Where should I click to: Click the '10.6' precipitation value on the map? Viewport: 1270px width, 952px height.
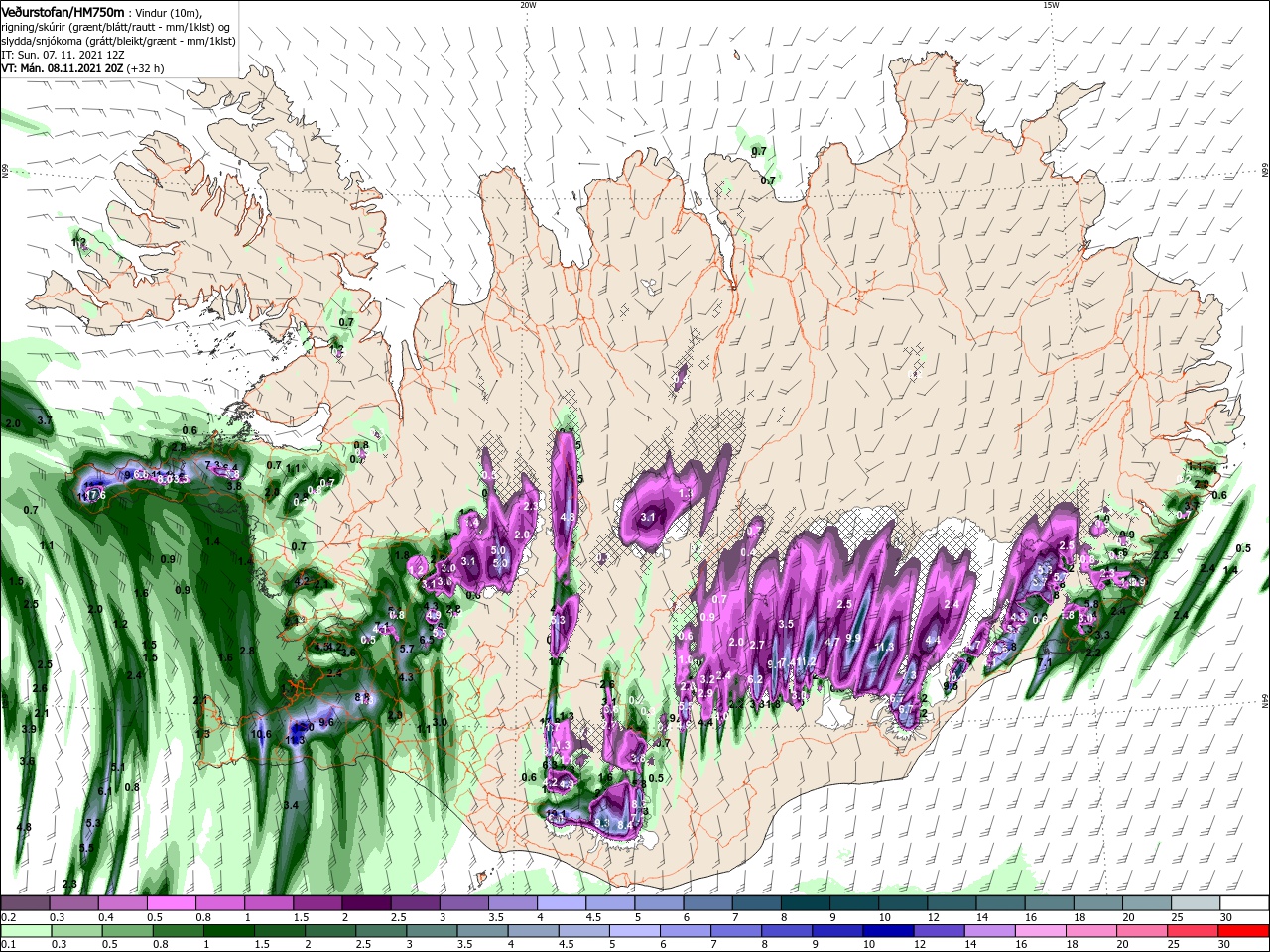pyautogui.click(x=262, y=735)
